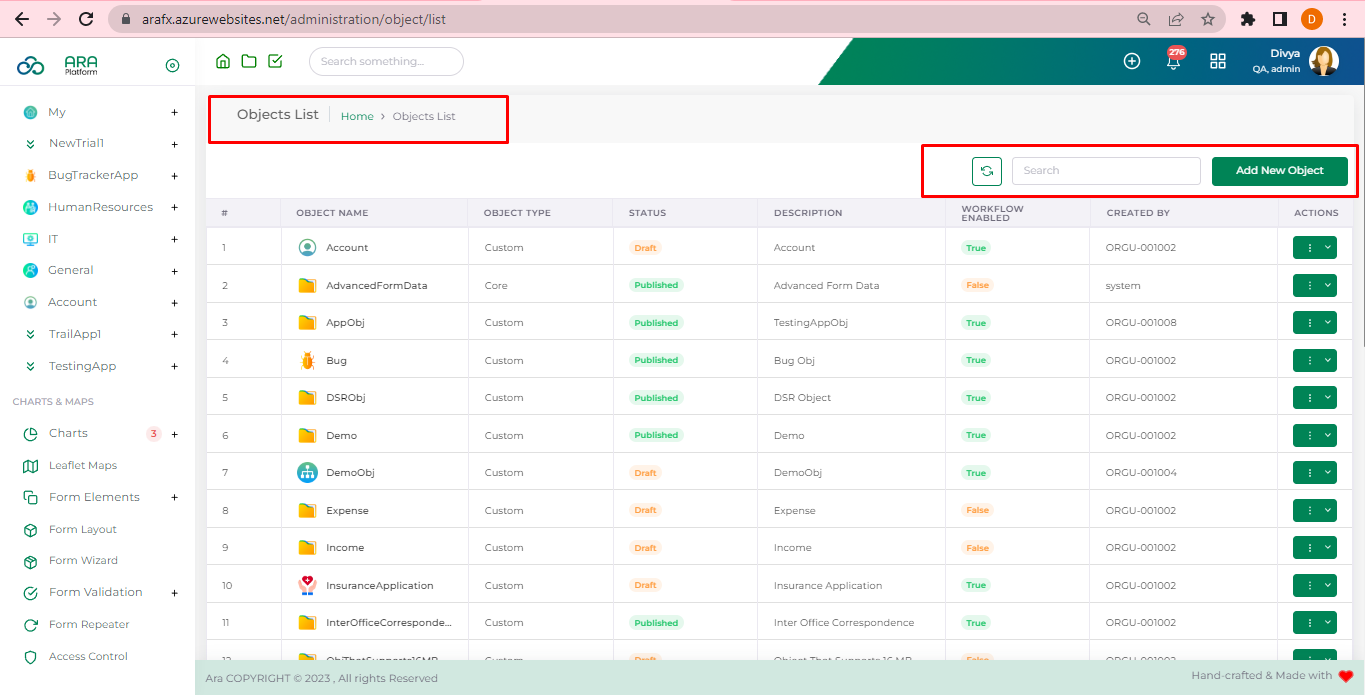The height and width of the screenshot is (695, 1365).
Task: Click the plus circle icon in header
Action: (1132, 62)
